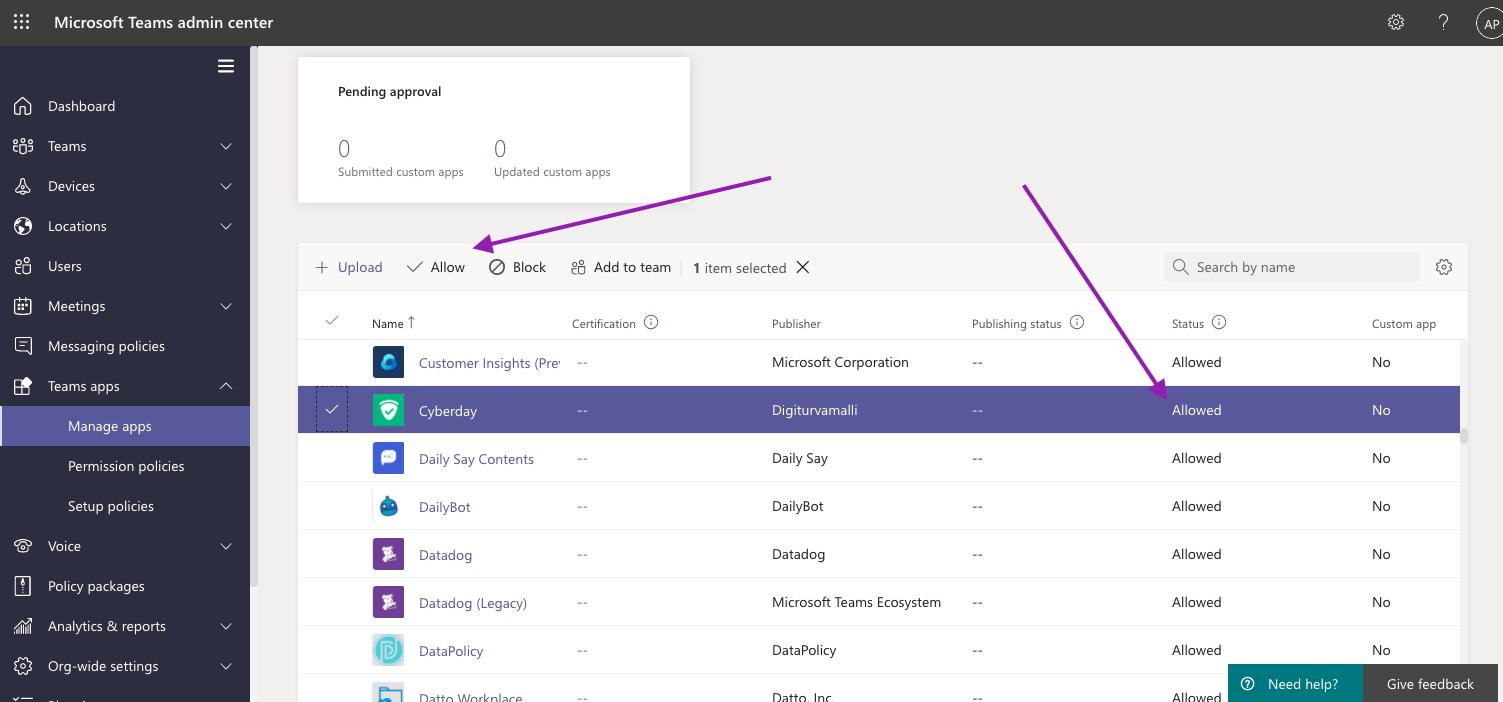This screenshot has height=702, width=1503.
Task: Click the Datadog (Legacy) app icon
Action: coord(388,602)
